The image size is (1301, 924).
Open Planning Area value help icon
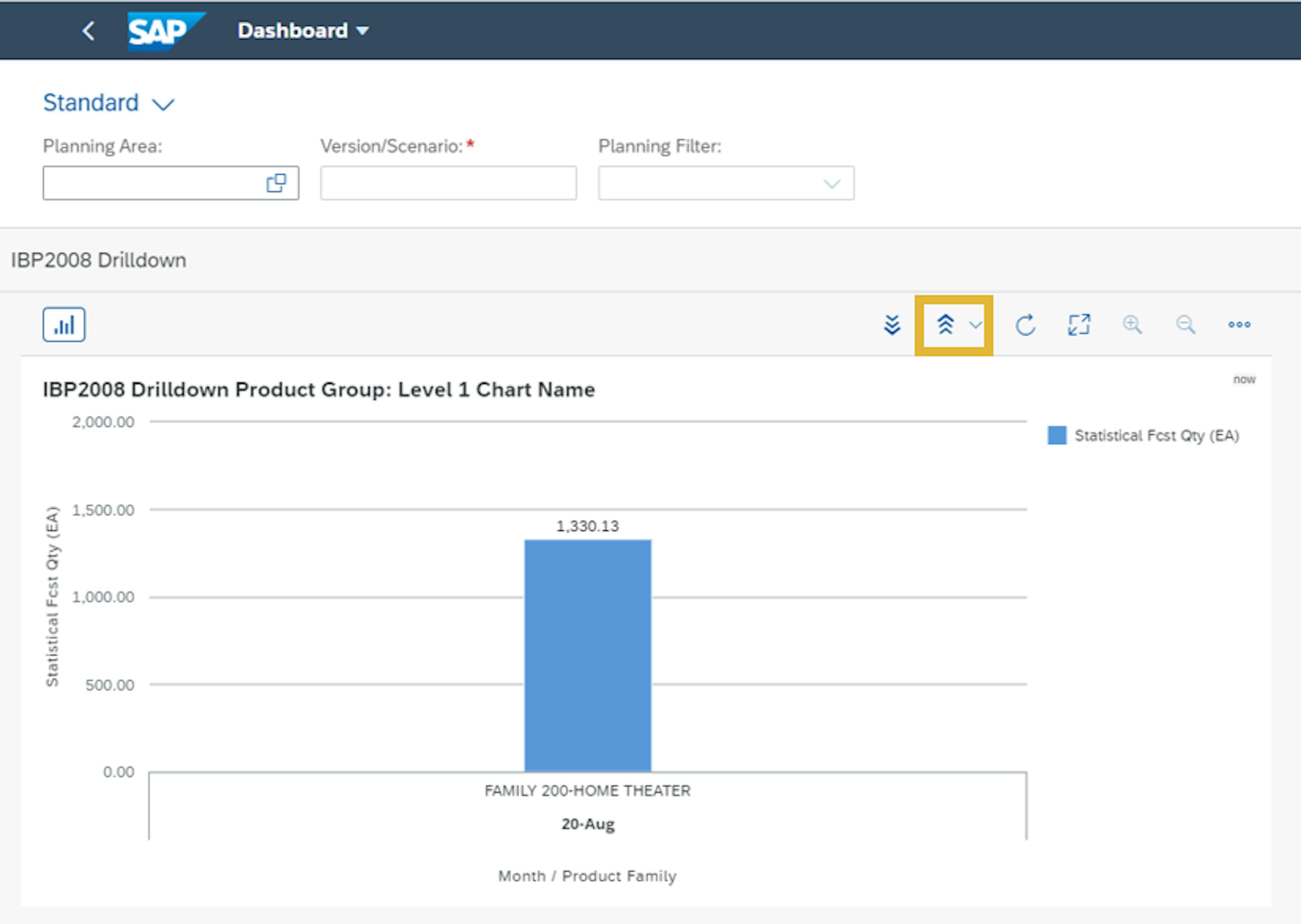pos(277,183)
